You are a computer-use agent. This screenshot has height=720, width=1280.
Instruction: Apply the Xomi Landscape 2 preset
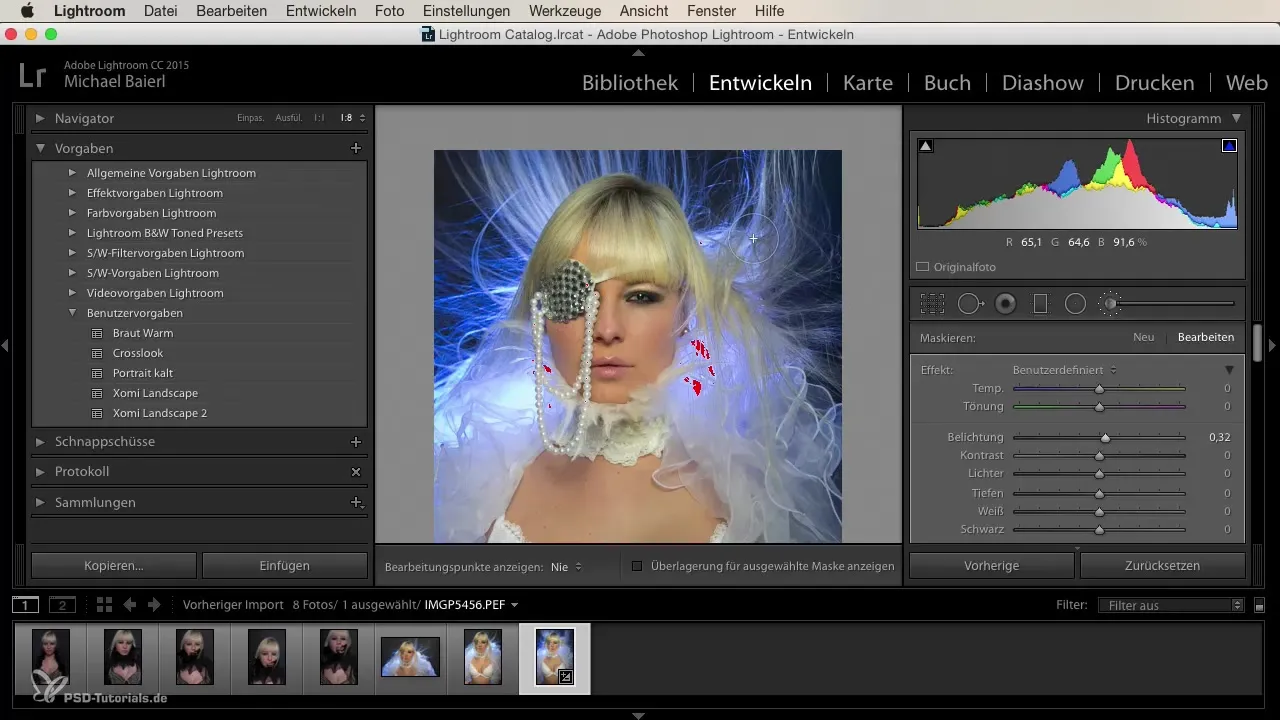(159, 413)
